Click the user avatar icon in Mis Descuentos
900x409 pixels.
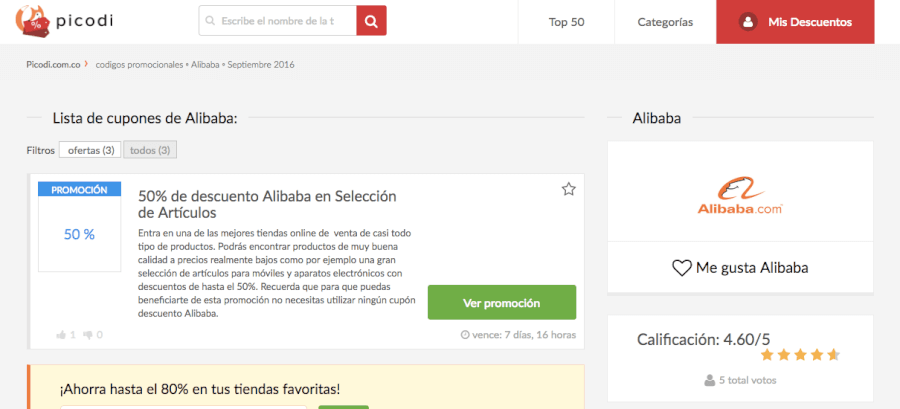[x=748, y=22]
